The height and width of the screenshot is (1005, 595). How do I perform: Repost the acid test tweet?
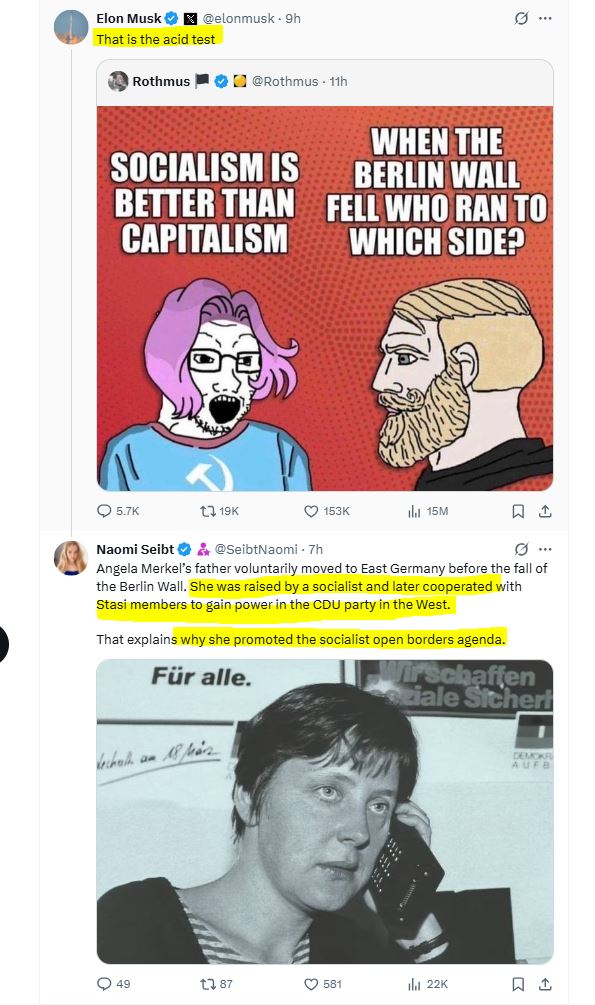tap(219, 511)
